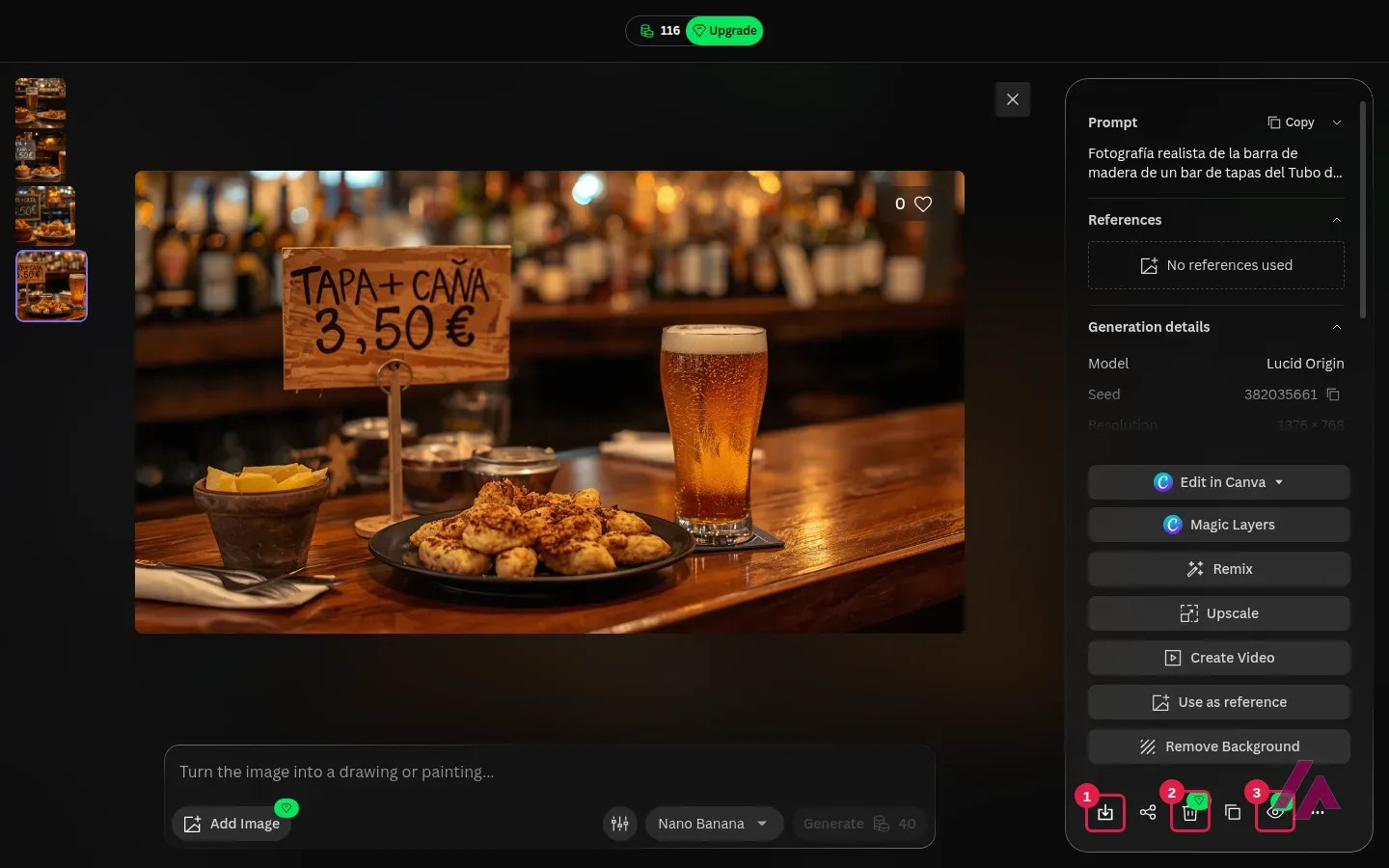The width and height of the screenshot is (1389, 868).
Task: Open the three-dots more options menu
Action: (1318, 812)
